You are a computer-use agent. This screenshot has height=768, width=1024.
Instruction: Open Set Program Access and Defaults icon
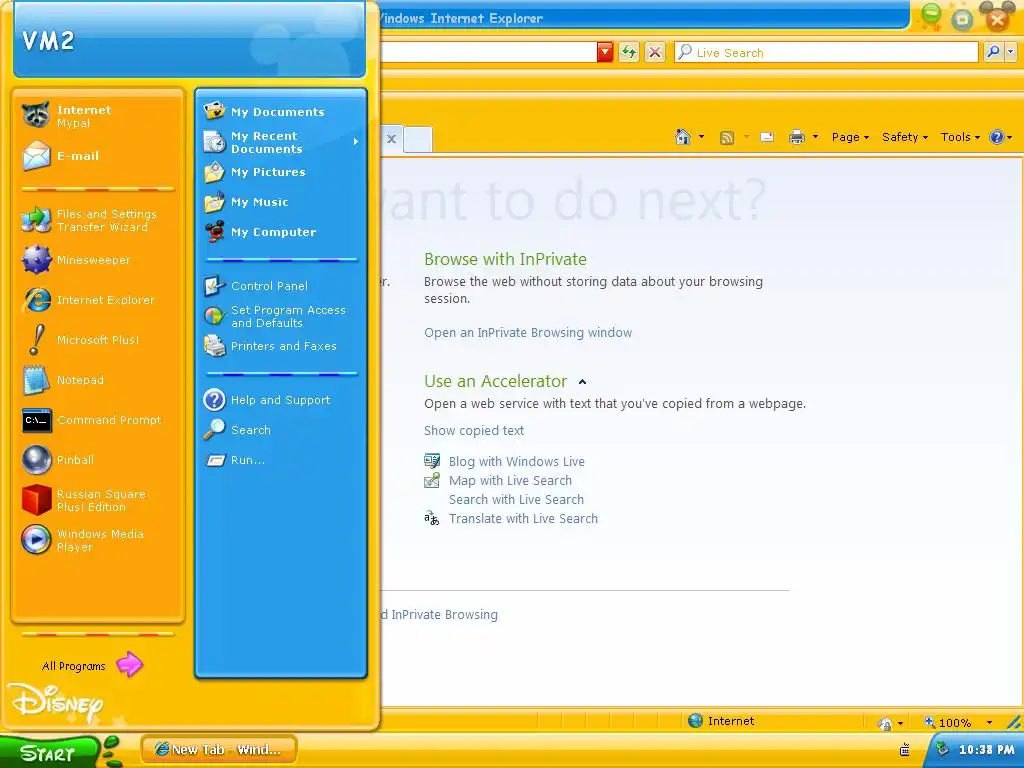point(214,316)
